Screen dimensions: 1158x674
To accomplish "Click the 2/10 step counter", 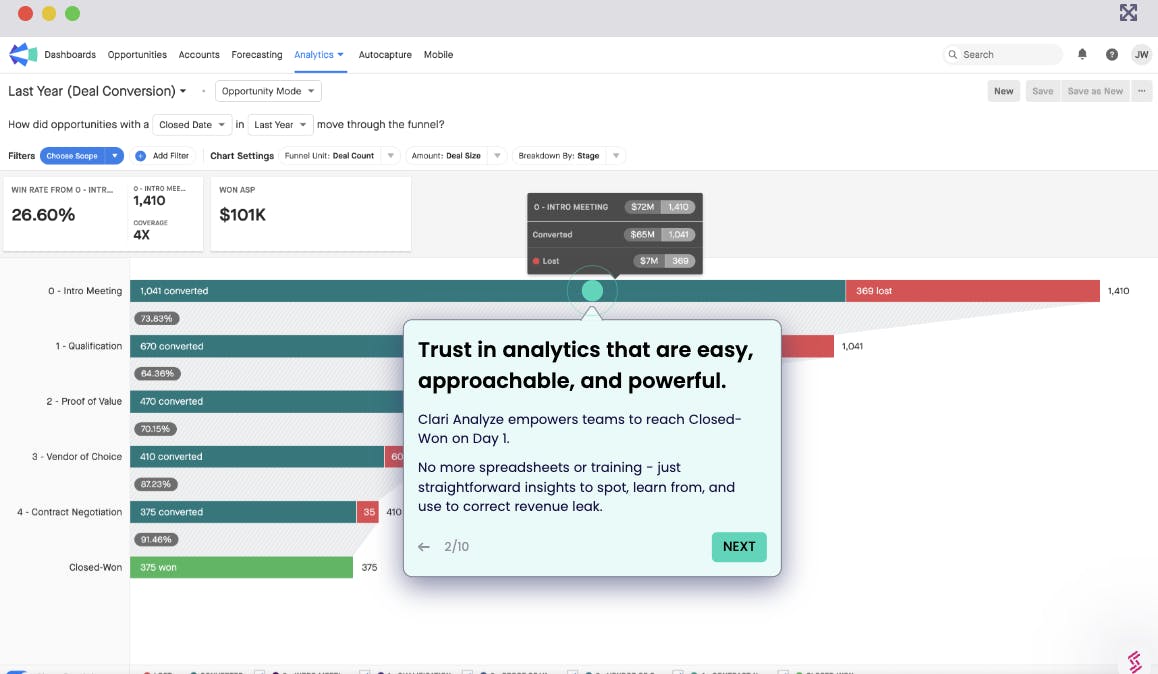I will point(456,547).
